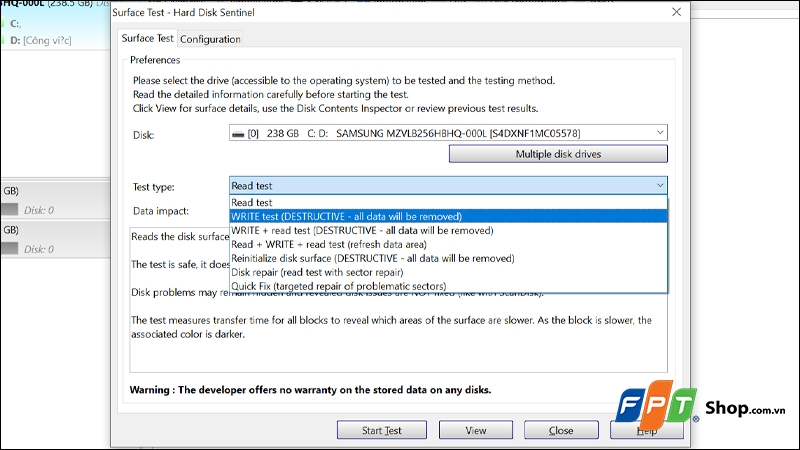Open the Disk drive dropdown arrow

[660, 133]
